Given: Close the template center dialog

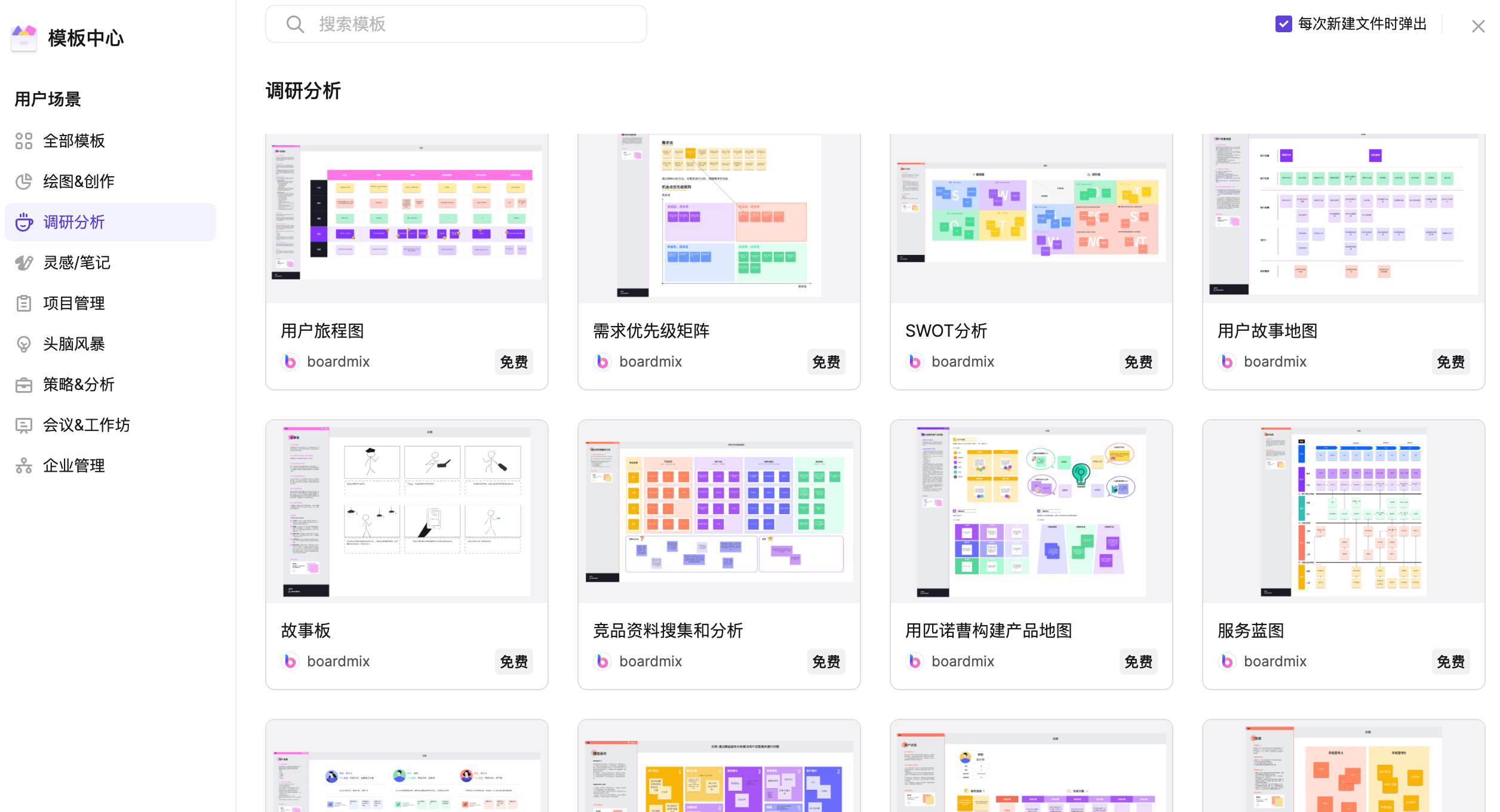Looking at the screenshot, I should [1478, 26].
